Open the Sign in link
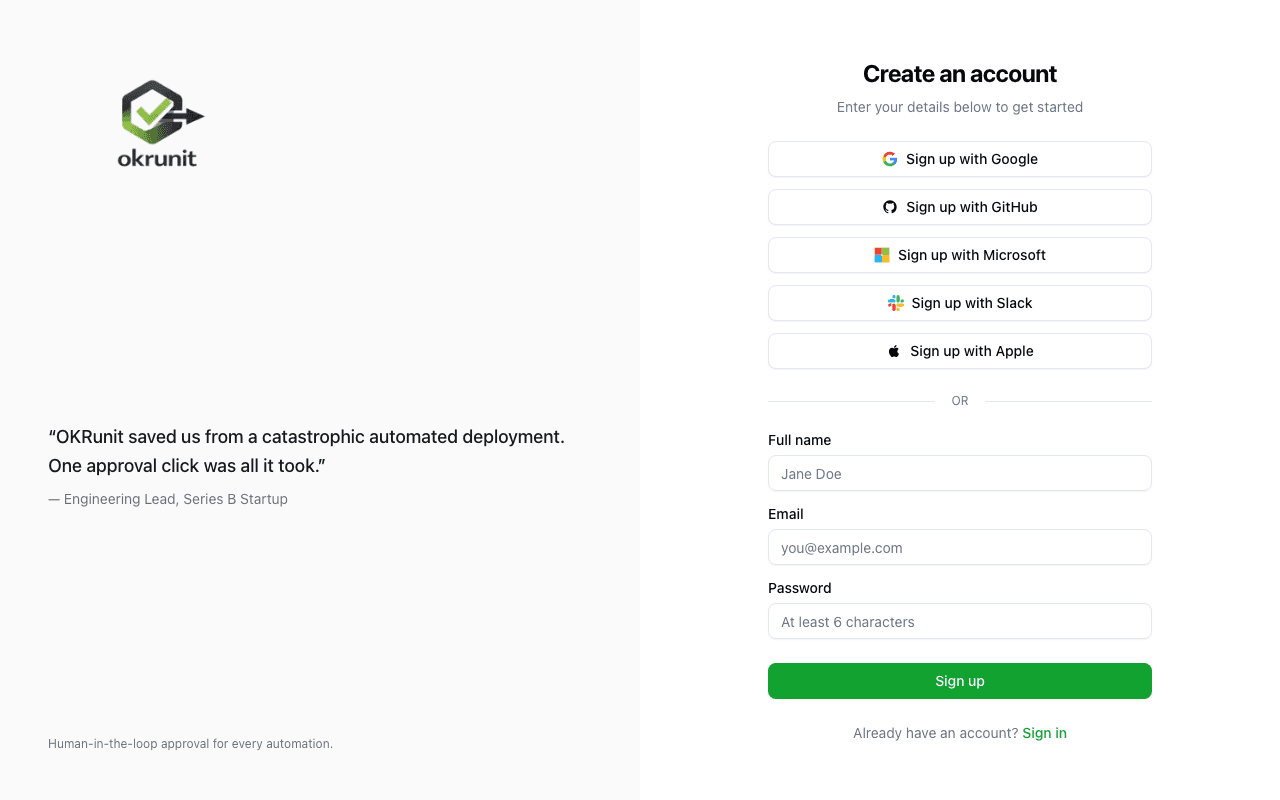The width and height of the screenshot is (1280, 800). [1044, 733]
